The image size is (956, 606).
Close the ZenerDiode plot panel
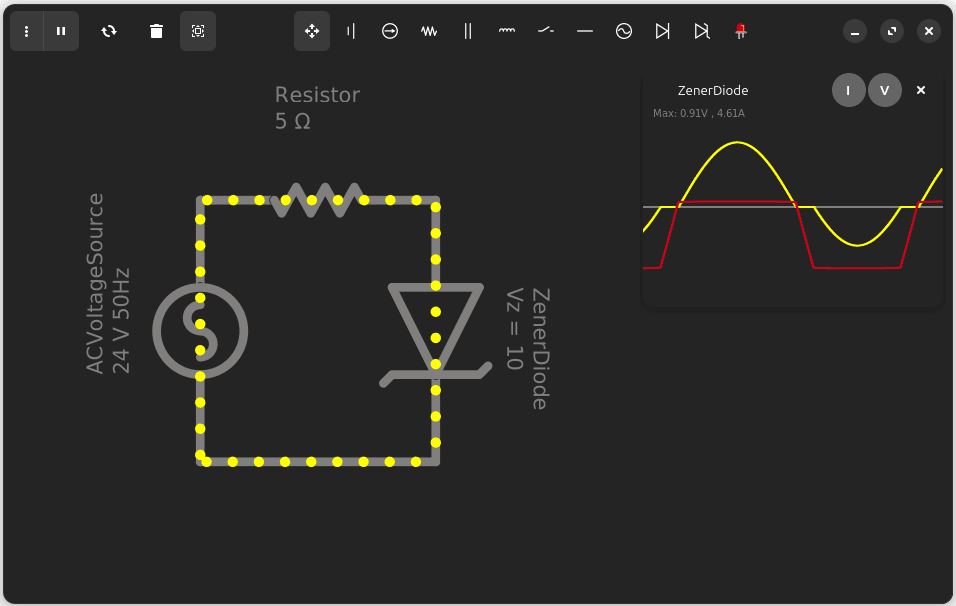920,90
